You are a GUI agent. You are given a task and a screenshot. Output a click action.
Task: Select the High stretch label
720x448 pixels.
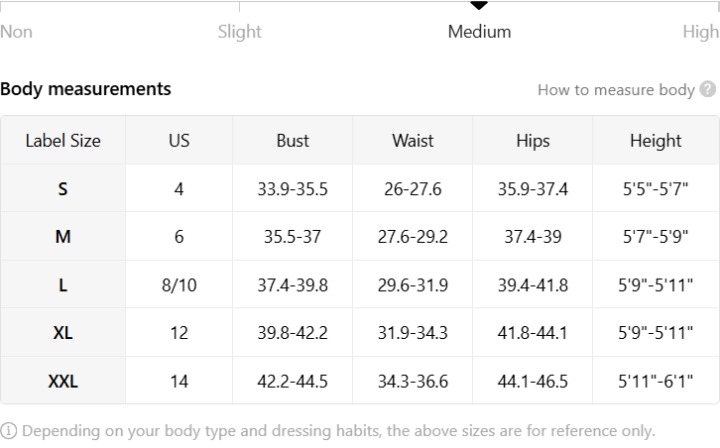[x=701, y=32]
